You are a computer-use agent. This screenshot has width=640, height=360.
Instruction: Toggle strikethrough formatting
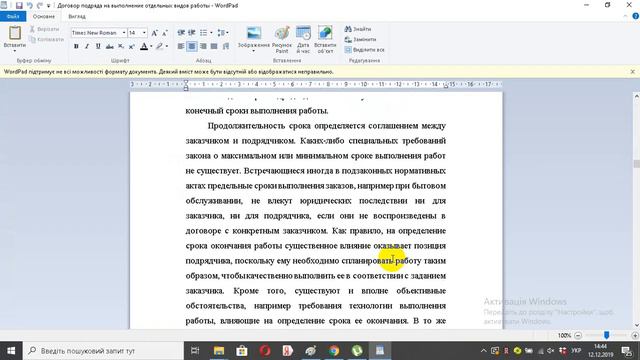coord(109,47)
